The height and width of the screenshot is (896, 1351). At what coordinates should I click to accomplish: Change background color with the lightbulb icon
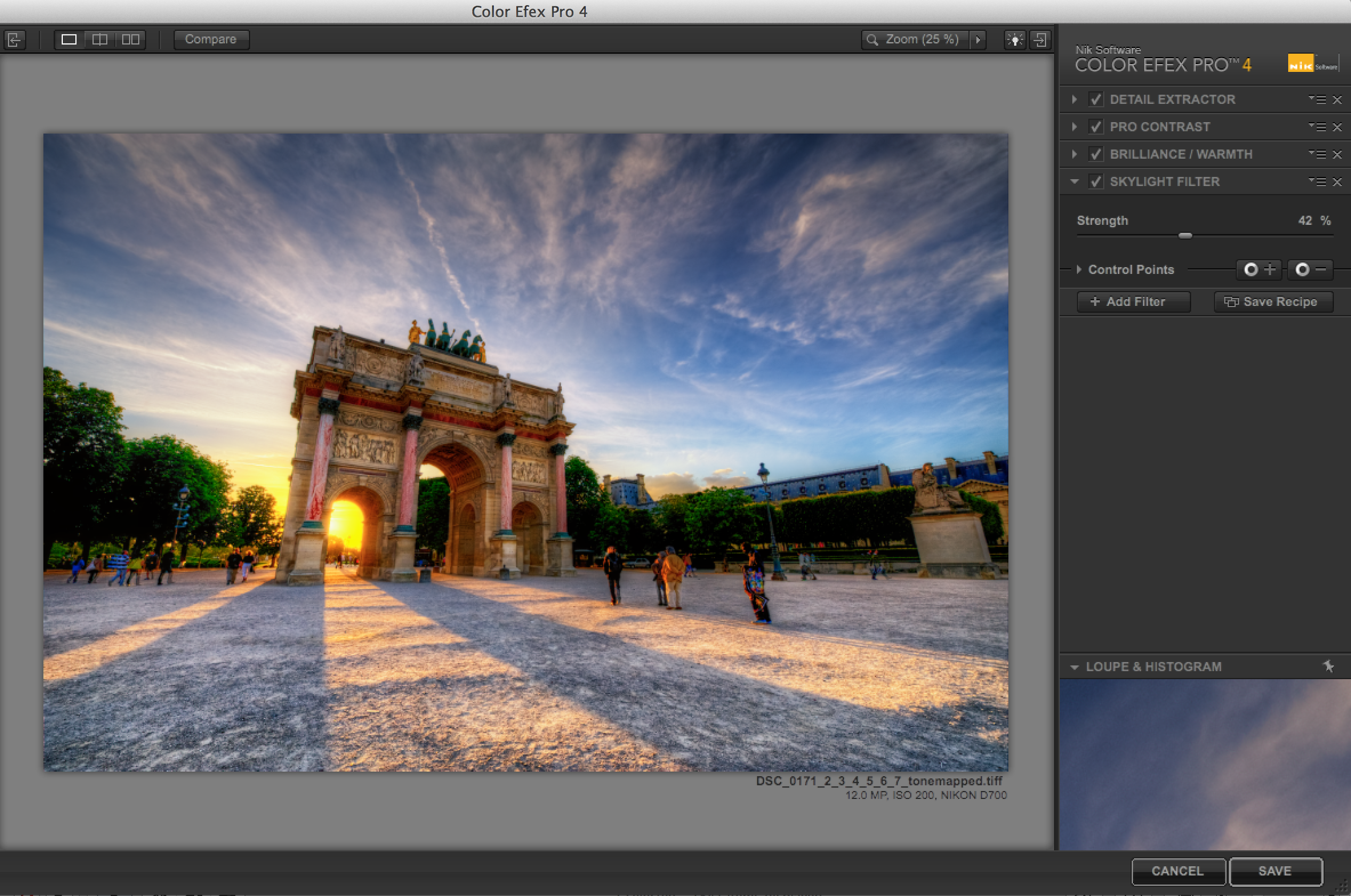(1015, 39)
